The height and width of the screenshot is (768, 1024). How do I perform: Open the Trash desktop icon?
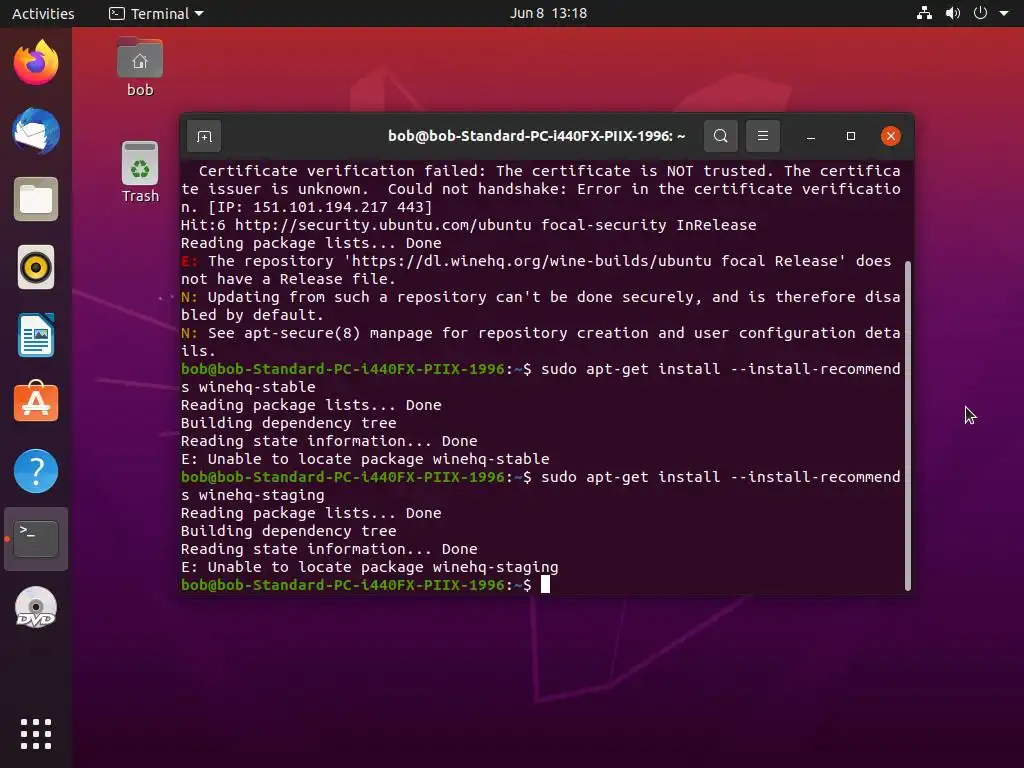coord(140,172)
